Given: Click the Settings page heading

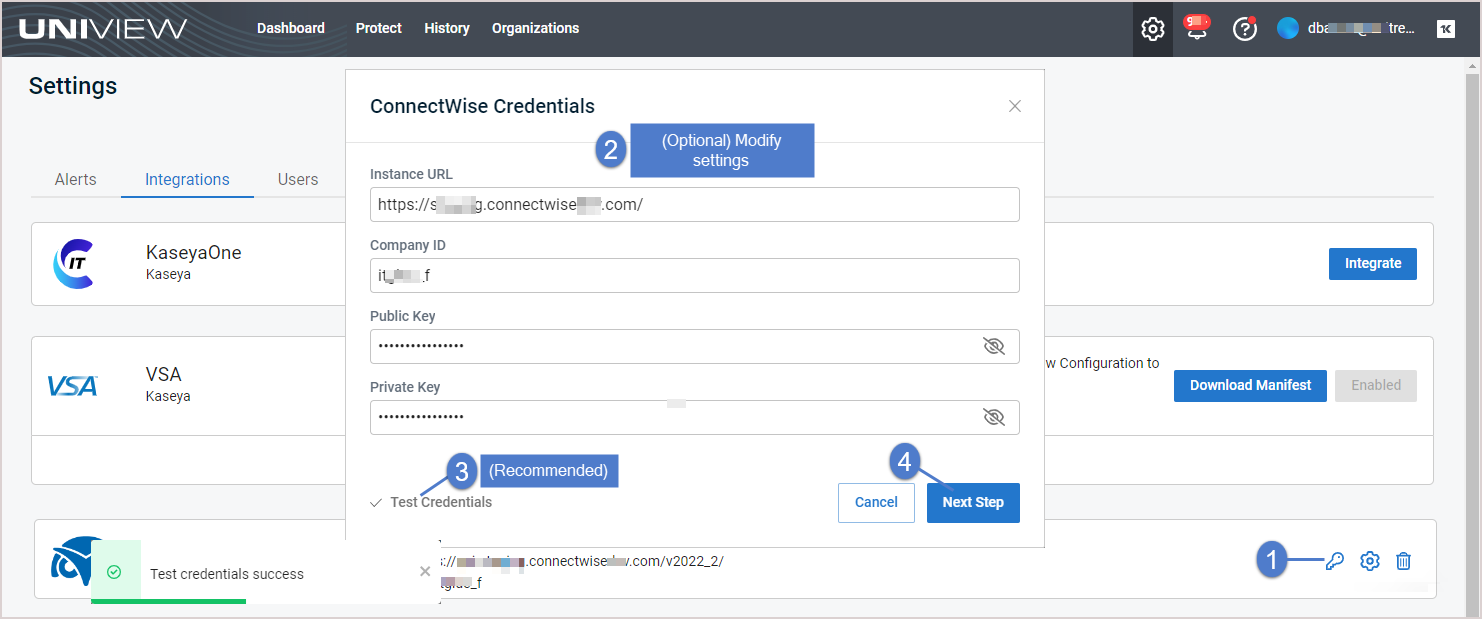Looking at the screenshot, I should (73, 86).
